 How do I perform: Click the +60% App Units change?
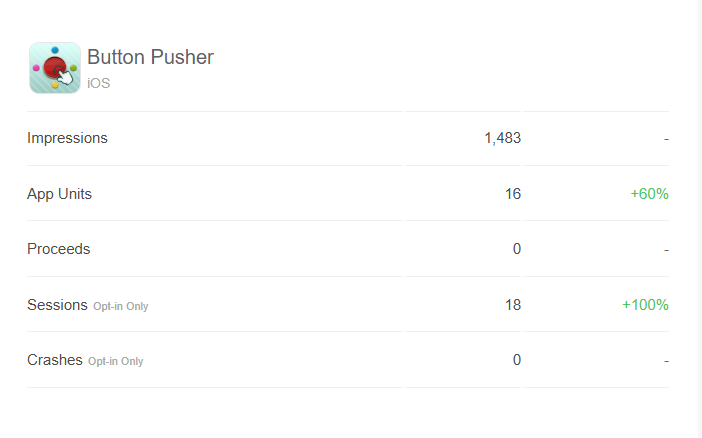tap(649, 194)
